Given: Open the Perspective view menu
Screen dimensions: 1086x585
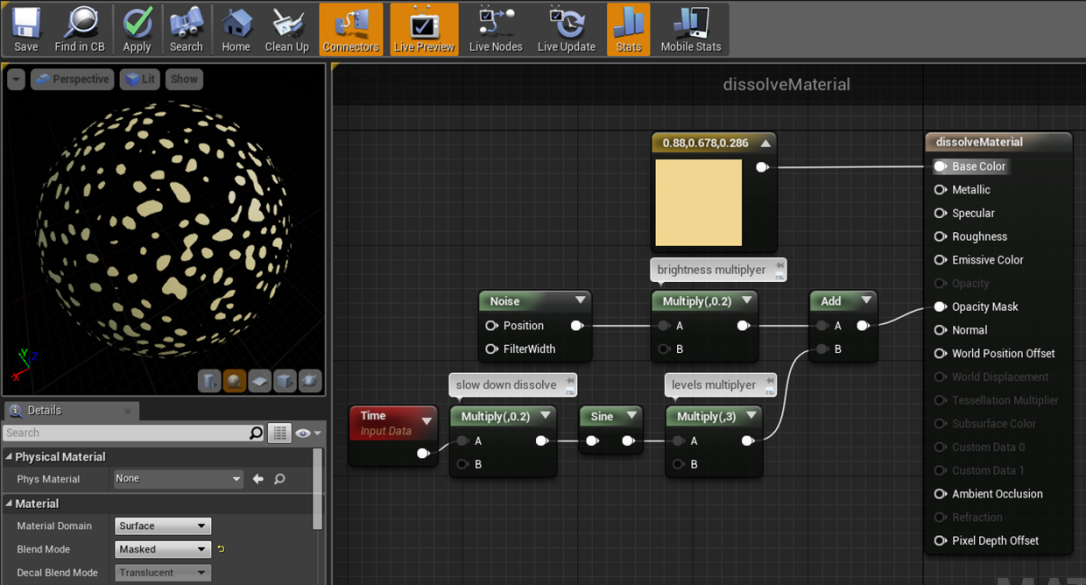Looking at the screenshot, I should (72, 78).
